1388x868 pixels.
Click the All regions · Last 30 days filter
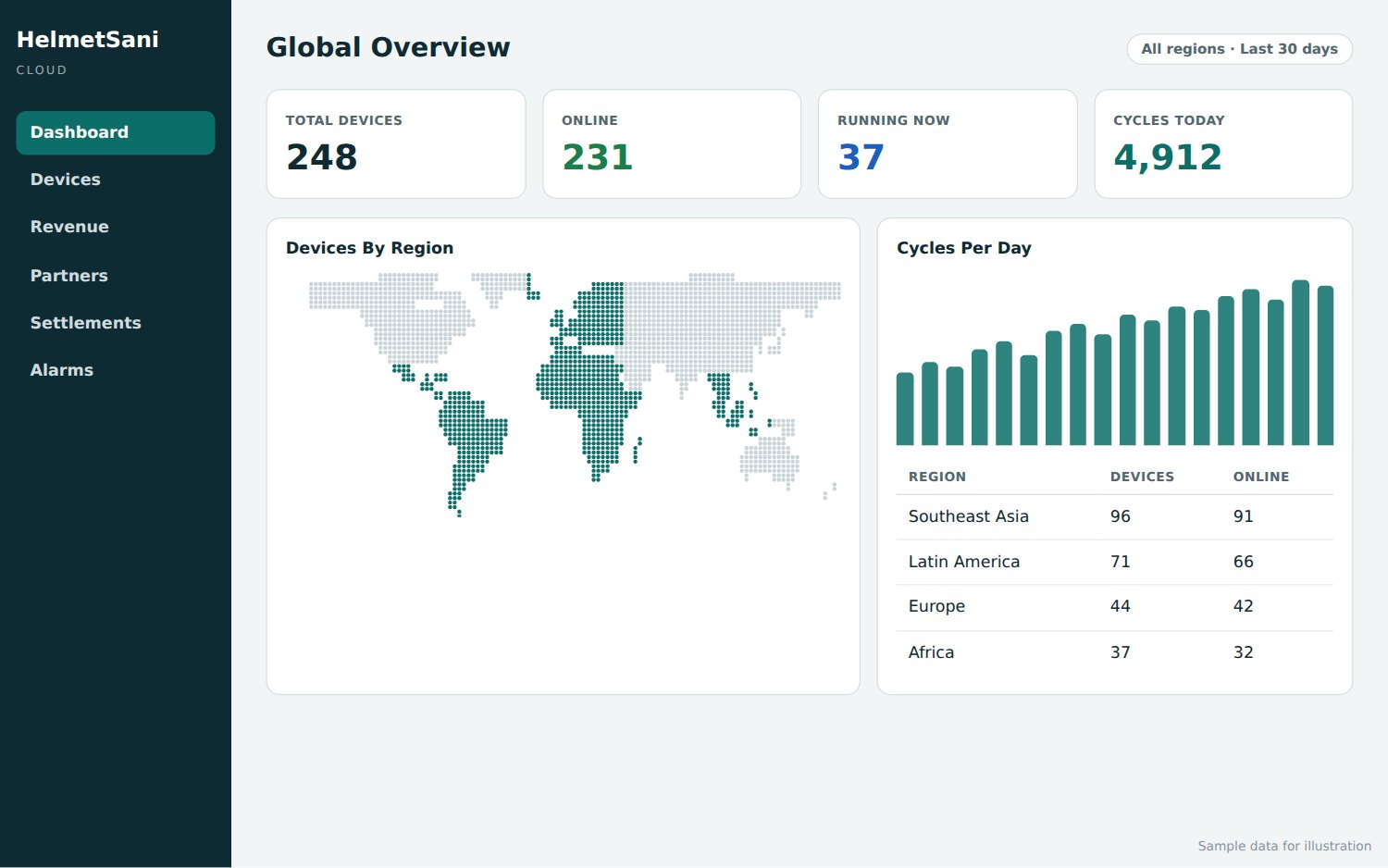click(1240, 49)
